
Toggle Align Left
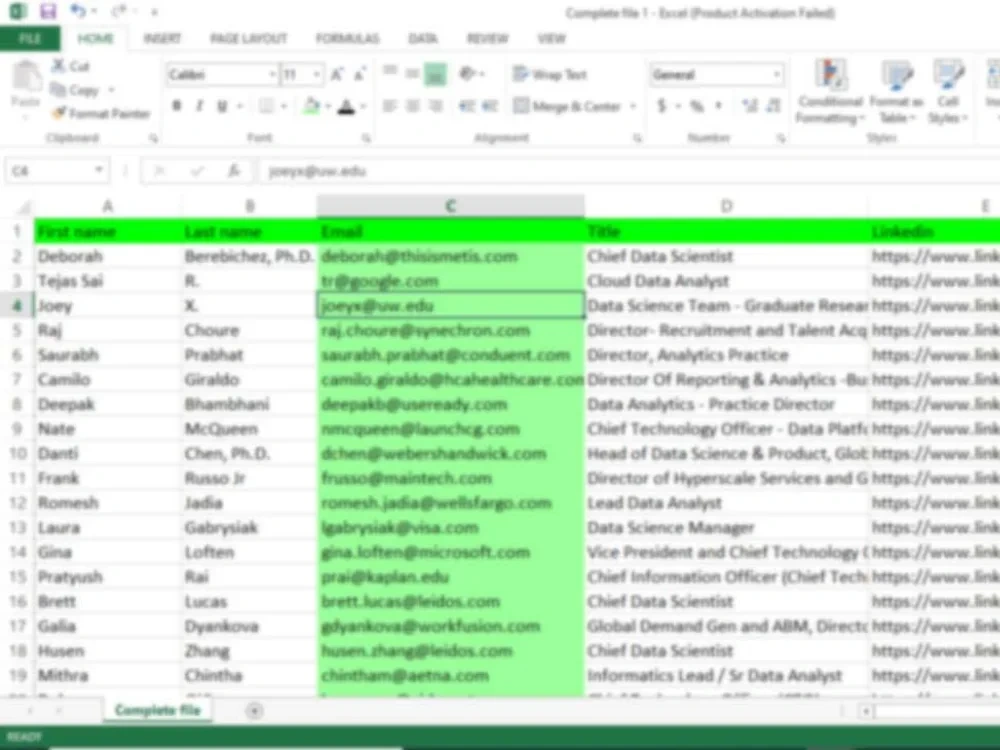pyautogui.click(x=390, y=106)
